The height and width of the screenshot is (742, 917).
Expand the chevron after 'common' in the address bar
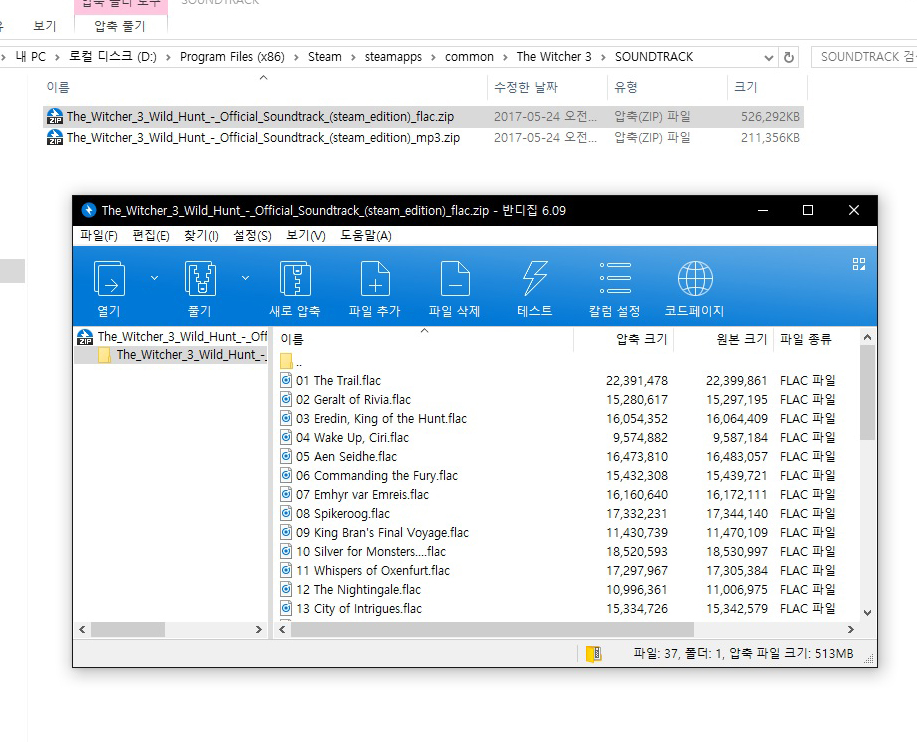click(505, 57)
